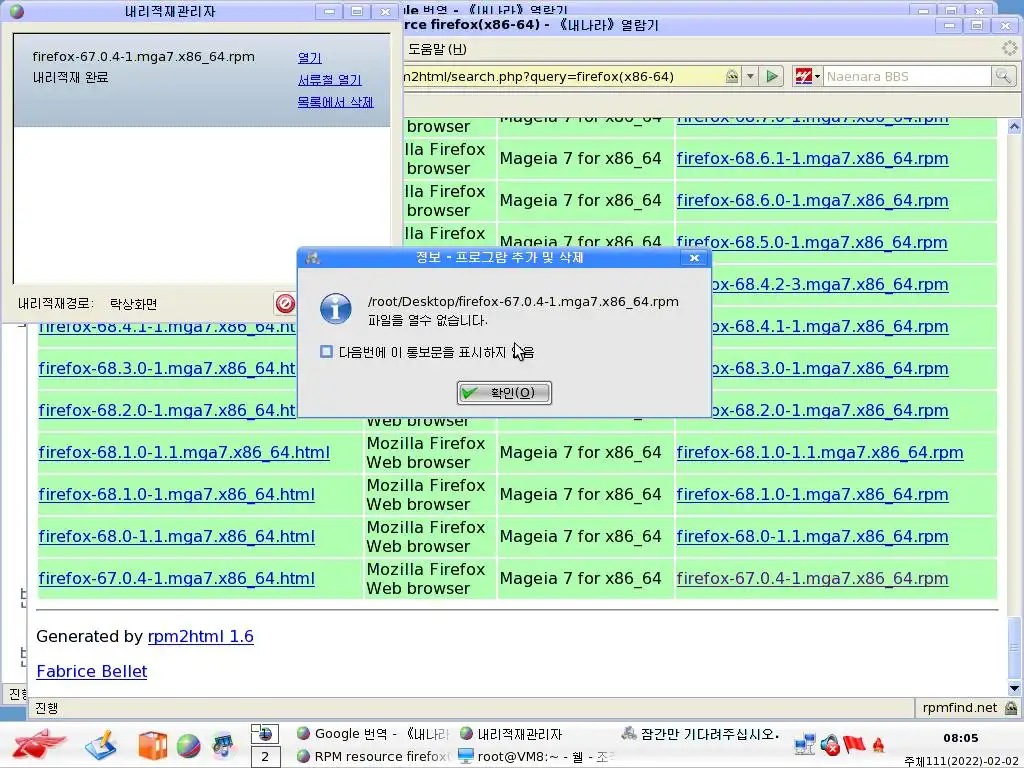
Task: Open firefox-68.3.0-1.mga7.x86_64.html link
Action: [167, 368]
